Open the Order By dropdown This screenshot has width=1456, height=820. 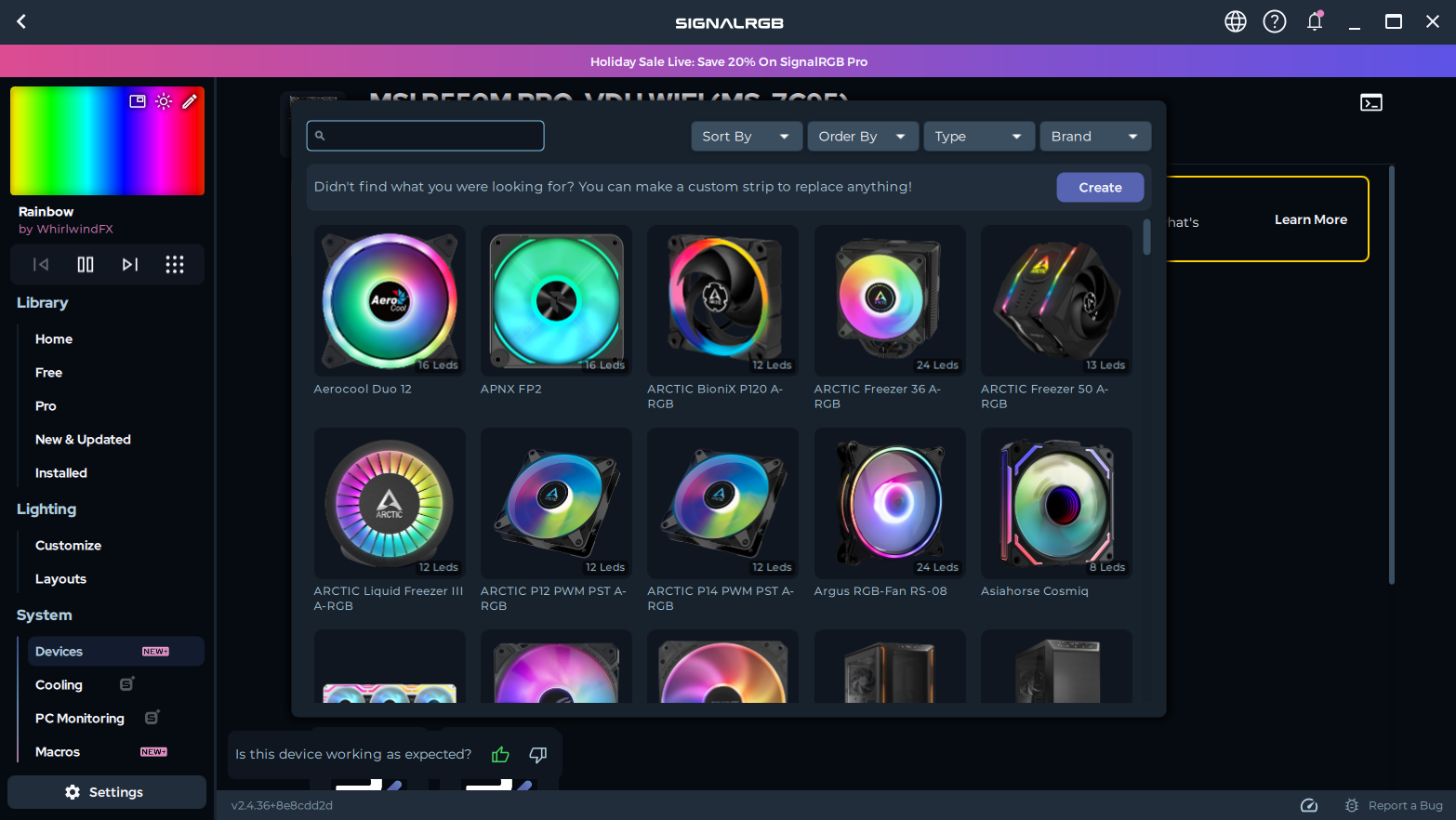pyautogui.click(x=863, y=136)
